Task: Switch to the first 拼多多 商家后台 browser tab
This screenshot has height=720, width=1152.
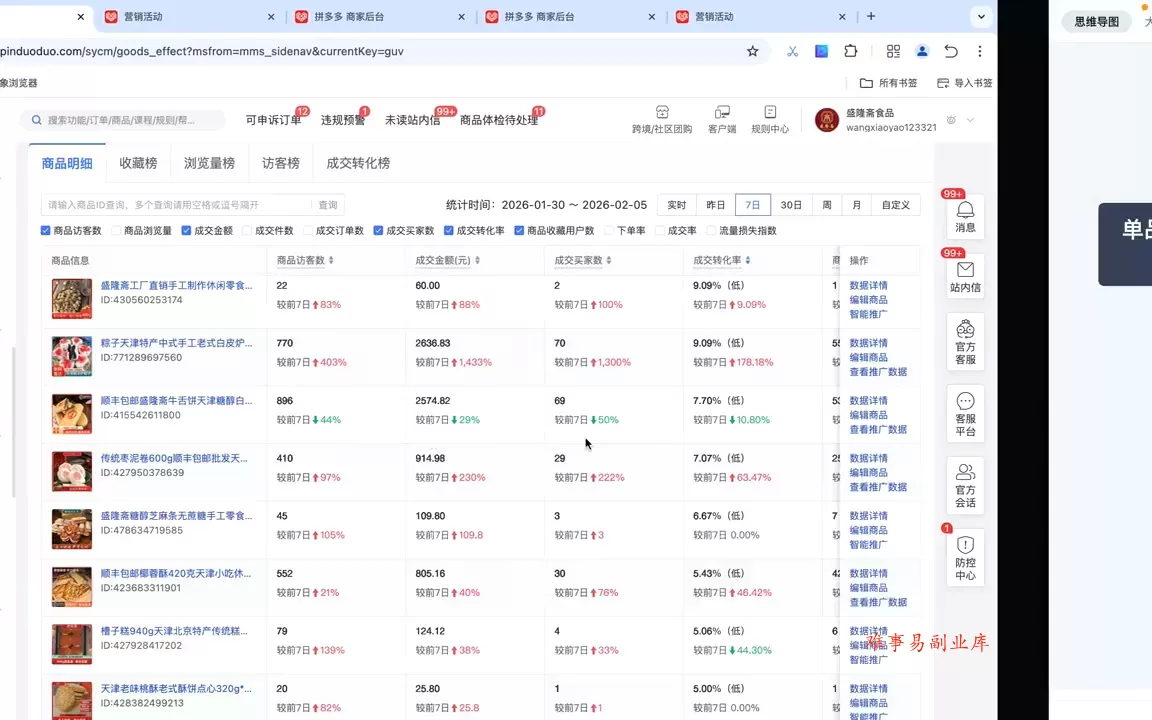Action: coord(379,16)
